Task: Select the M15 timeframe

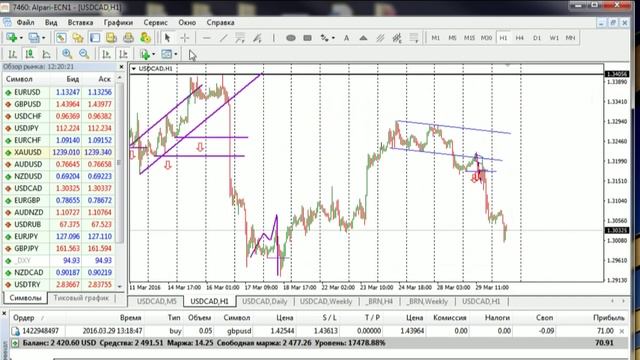Action: click(x=469, y=38)
